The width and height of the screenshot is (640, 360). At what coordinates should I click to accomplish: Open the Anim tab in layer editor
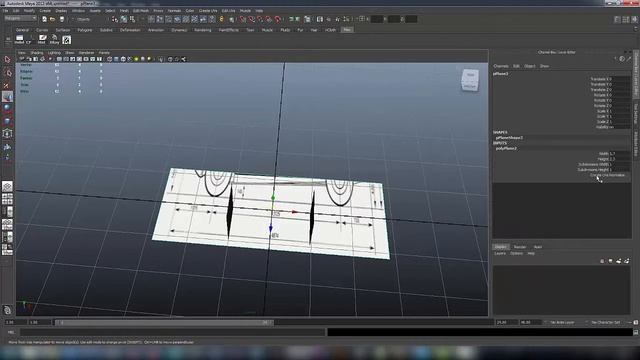click(x=538, y=247)
